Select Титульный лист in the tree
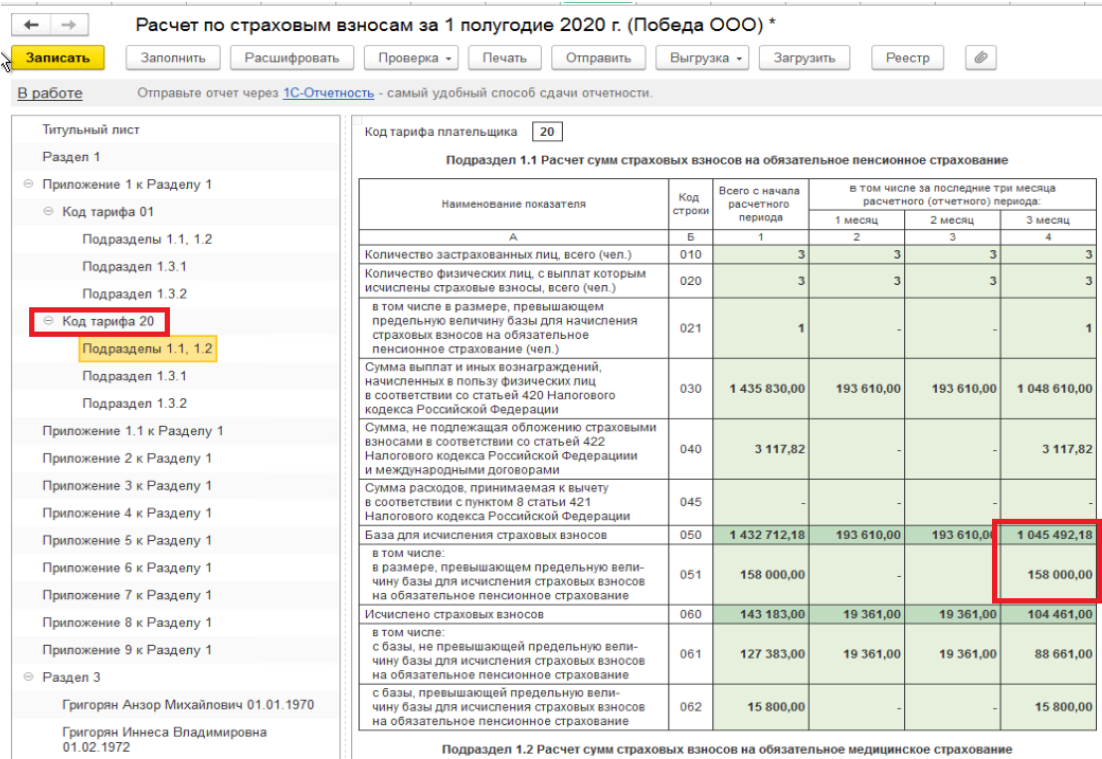1102x759 pixels. 91,129
